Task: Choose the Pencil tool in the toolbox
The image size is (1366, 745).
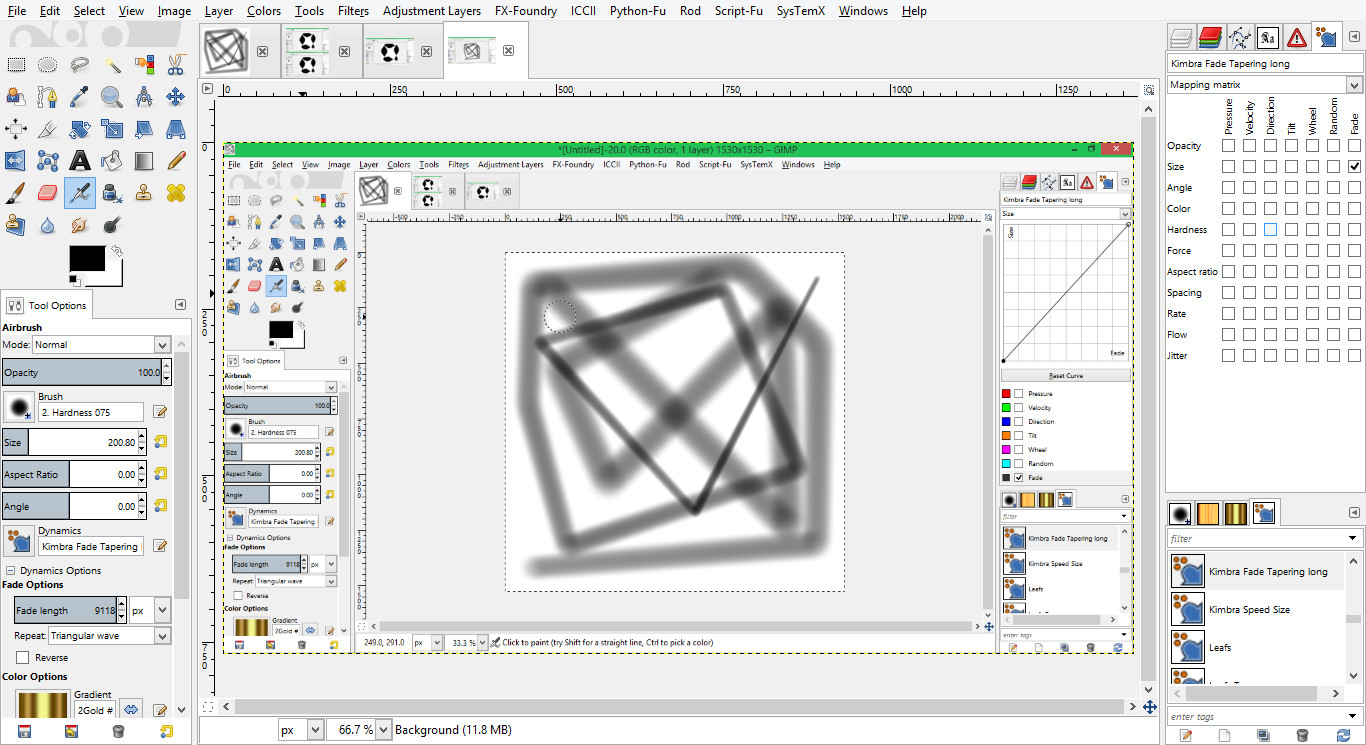Action: click(x=176, y=160)
